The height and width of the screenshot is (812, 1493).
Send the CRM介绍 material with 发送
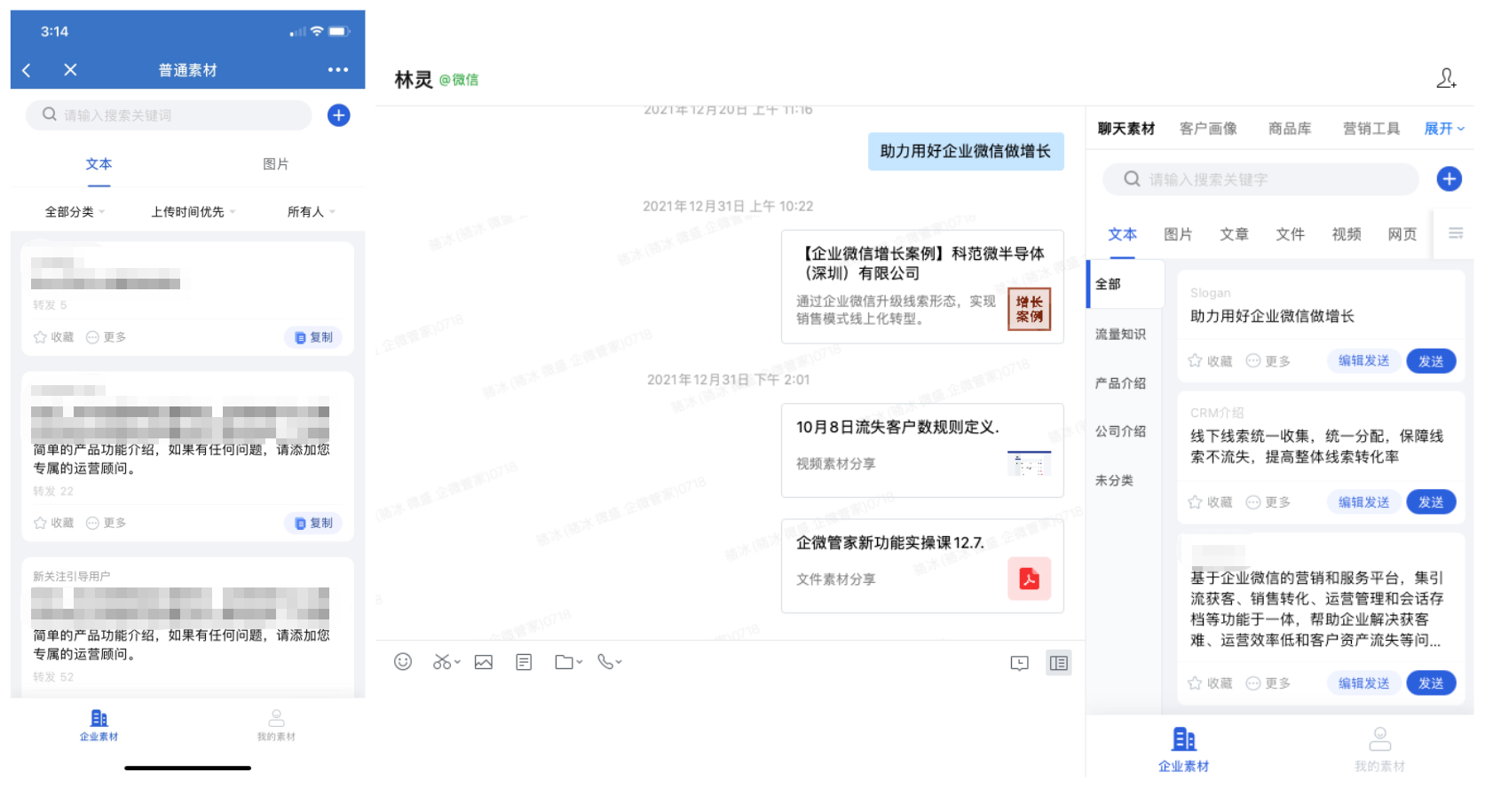1431,502
